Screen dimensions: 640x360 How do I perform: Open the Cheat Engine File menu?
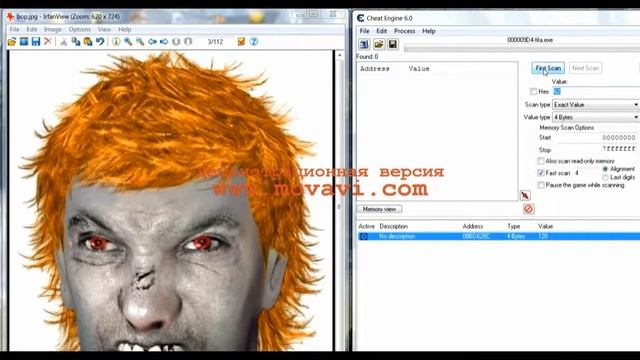pos(364,31)
